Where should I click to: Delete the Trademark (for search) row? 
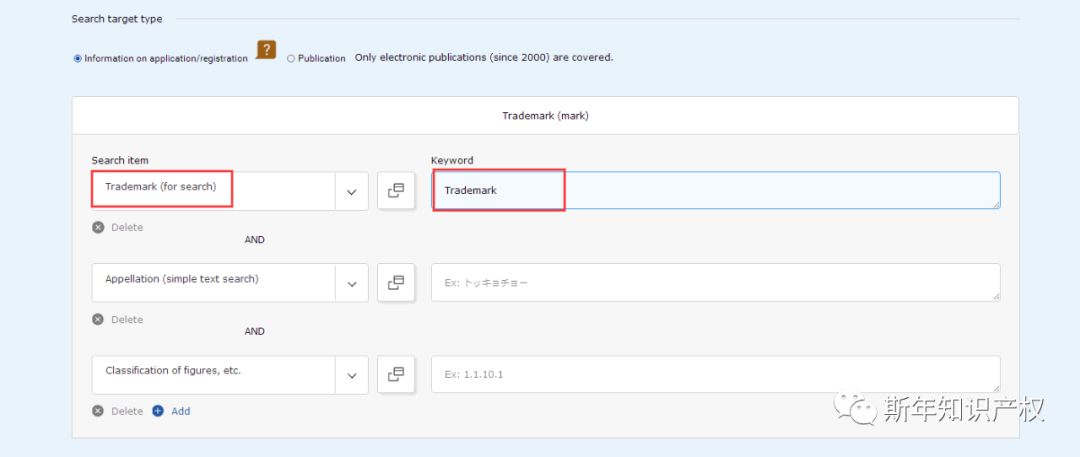click(x=118, y=227)
